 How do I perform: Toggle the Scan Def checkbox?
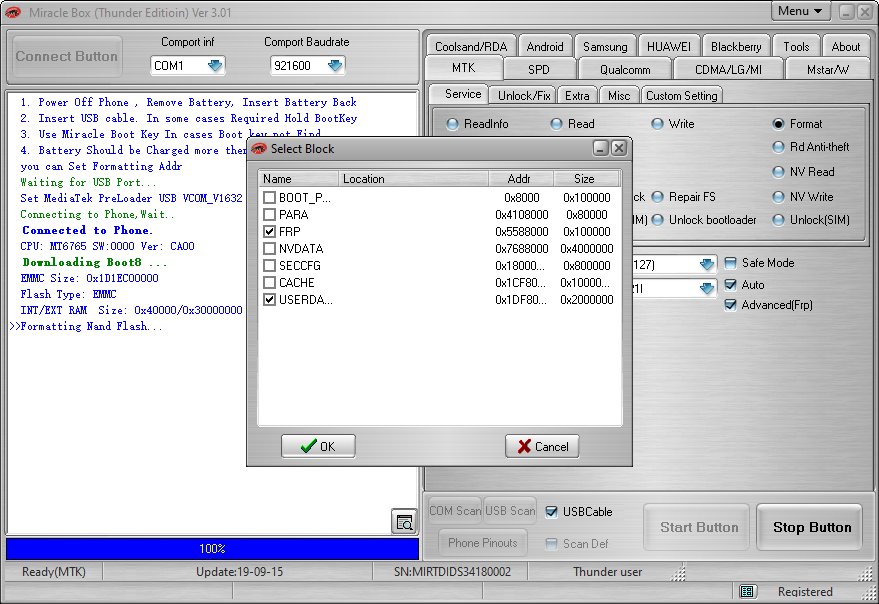pos(552,544)
